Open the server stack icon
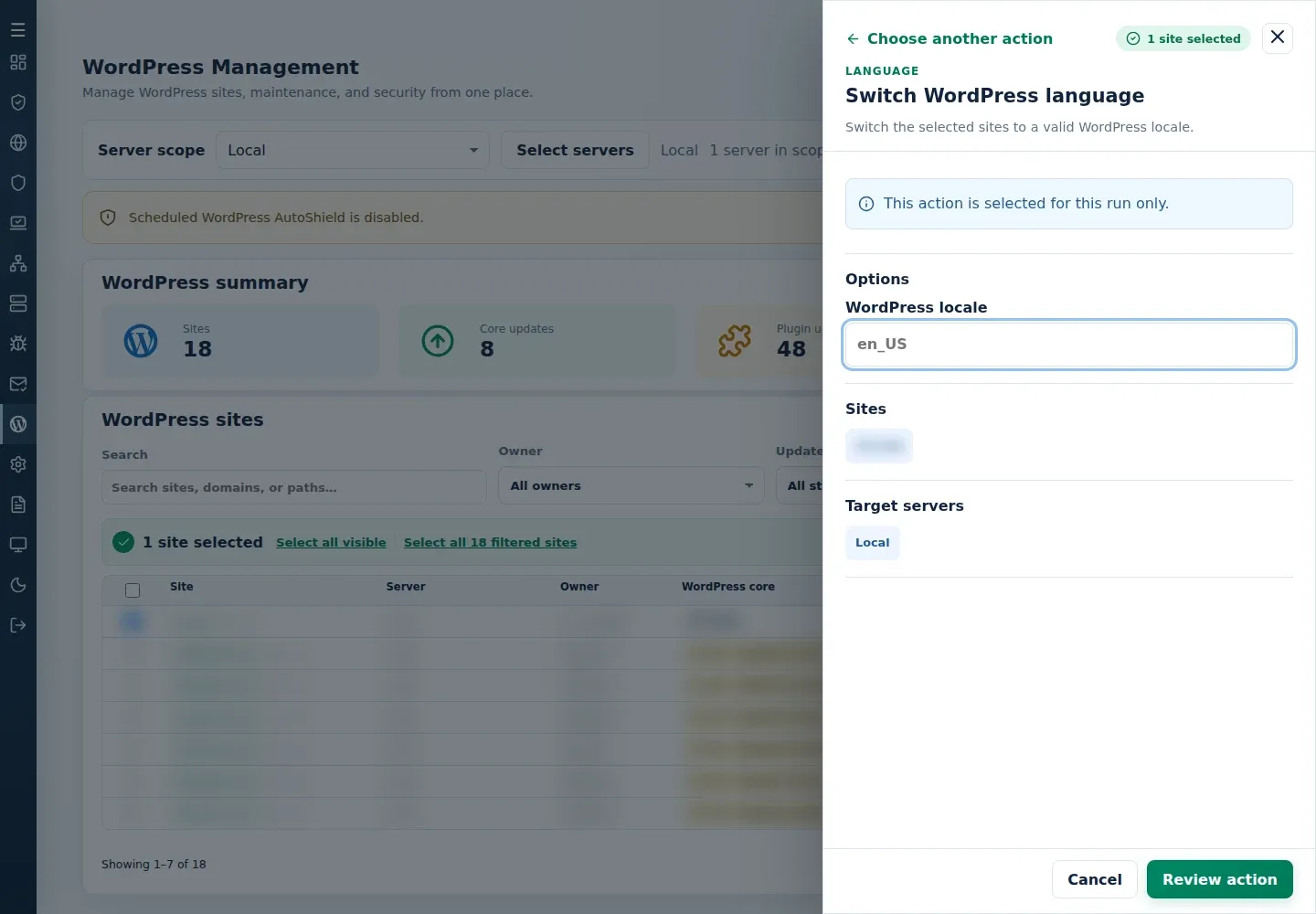The image size is (1316, 914). tap(18, 303)
